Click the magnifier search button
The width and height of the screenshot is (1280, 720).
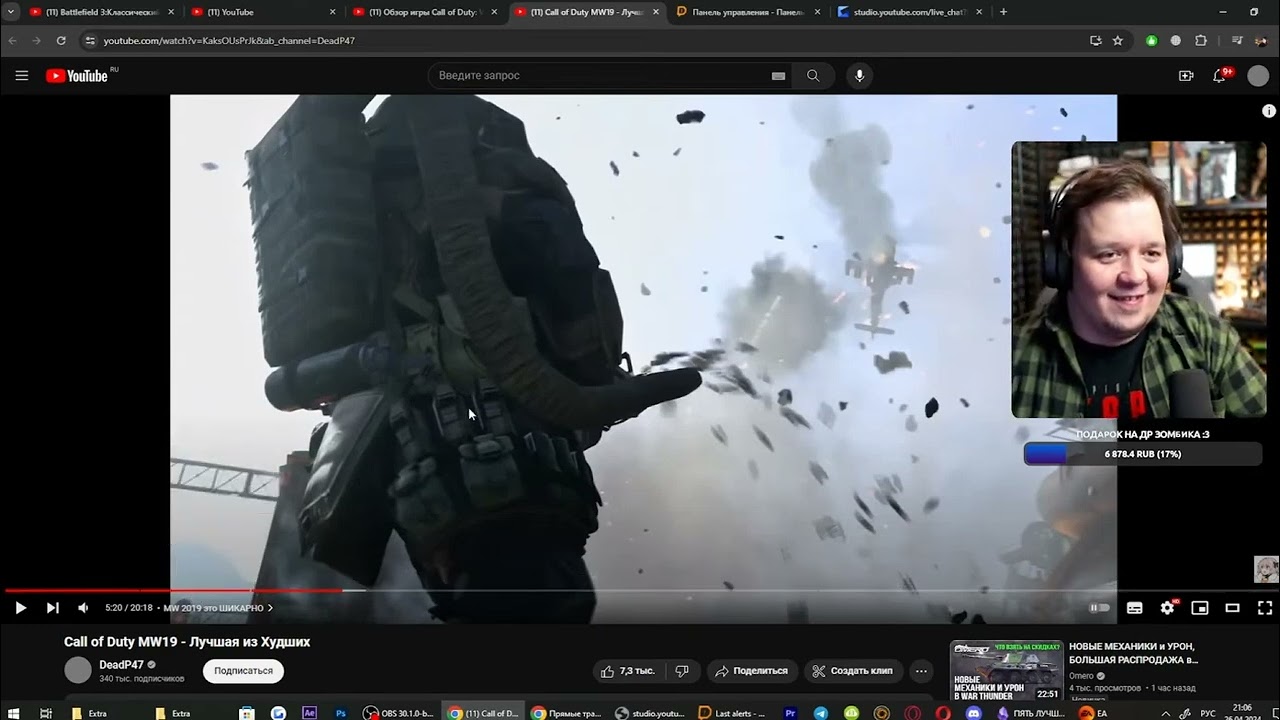tap(813, 76)
